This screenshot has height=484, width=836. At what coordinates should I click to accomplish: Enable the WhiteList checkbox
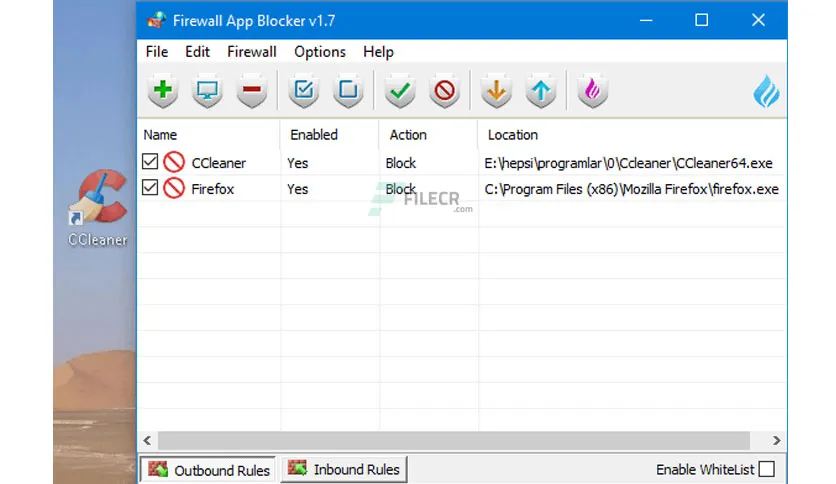coord(767,469)
